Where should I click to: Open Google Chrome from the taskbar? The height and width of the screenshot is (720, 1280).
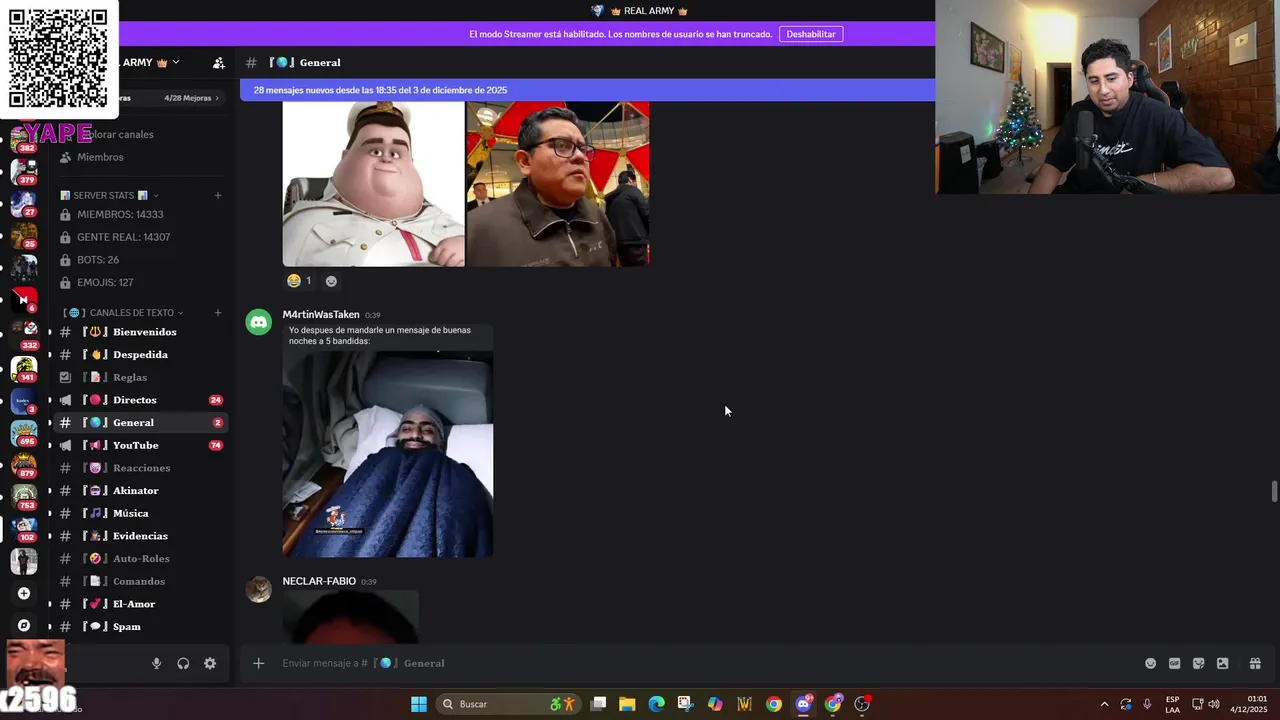(x=774, y=704)
